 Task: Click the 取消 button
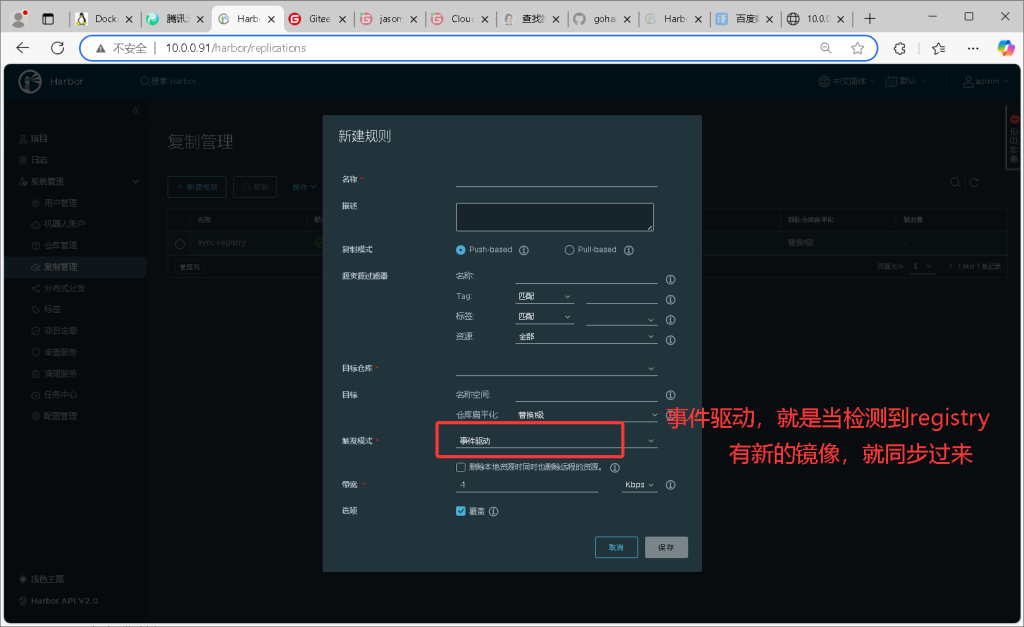coord(616,547)
